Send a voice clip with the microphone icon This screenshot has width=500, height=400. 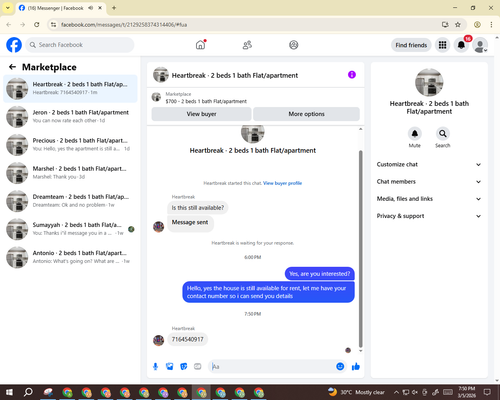click(155, 367)
